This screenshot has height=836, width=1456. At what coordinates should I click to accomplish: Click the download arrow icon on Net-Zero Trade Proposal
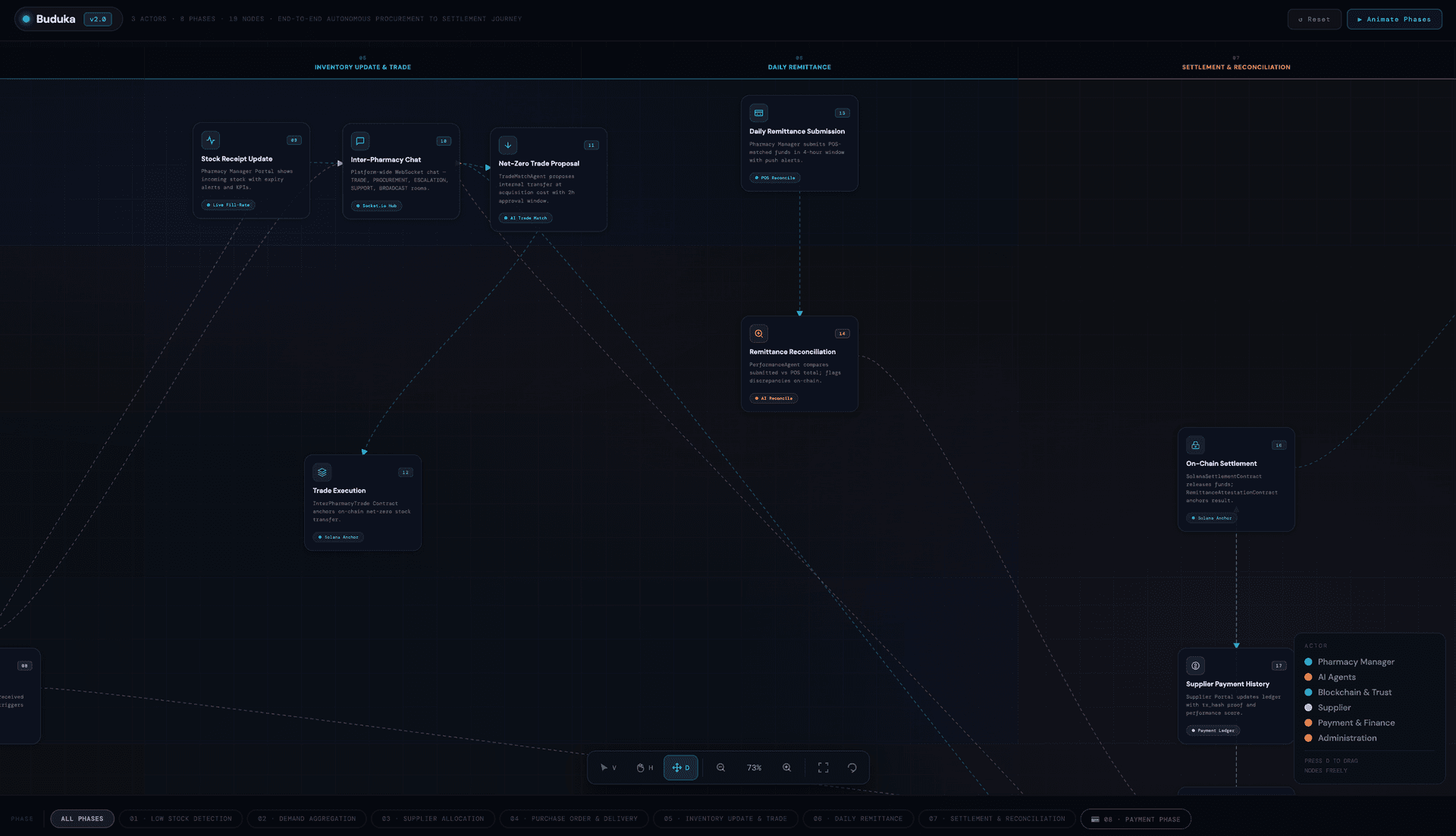point(507,145)
